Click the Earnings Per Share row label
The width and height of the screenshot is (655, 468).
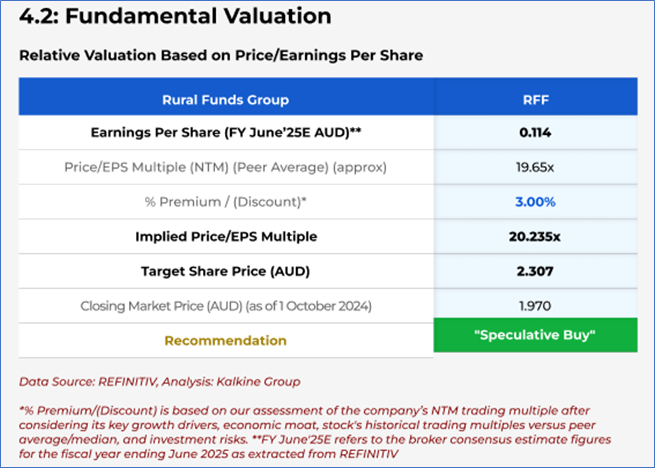click(x=225, y=133)
